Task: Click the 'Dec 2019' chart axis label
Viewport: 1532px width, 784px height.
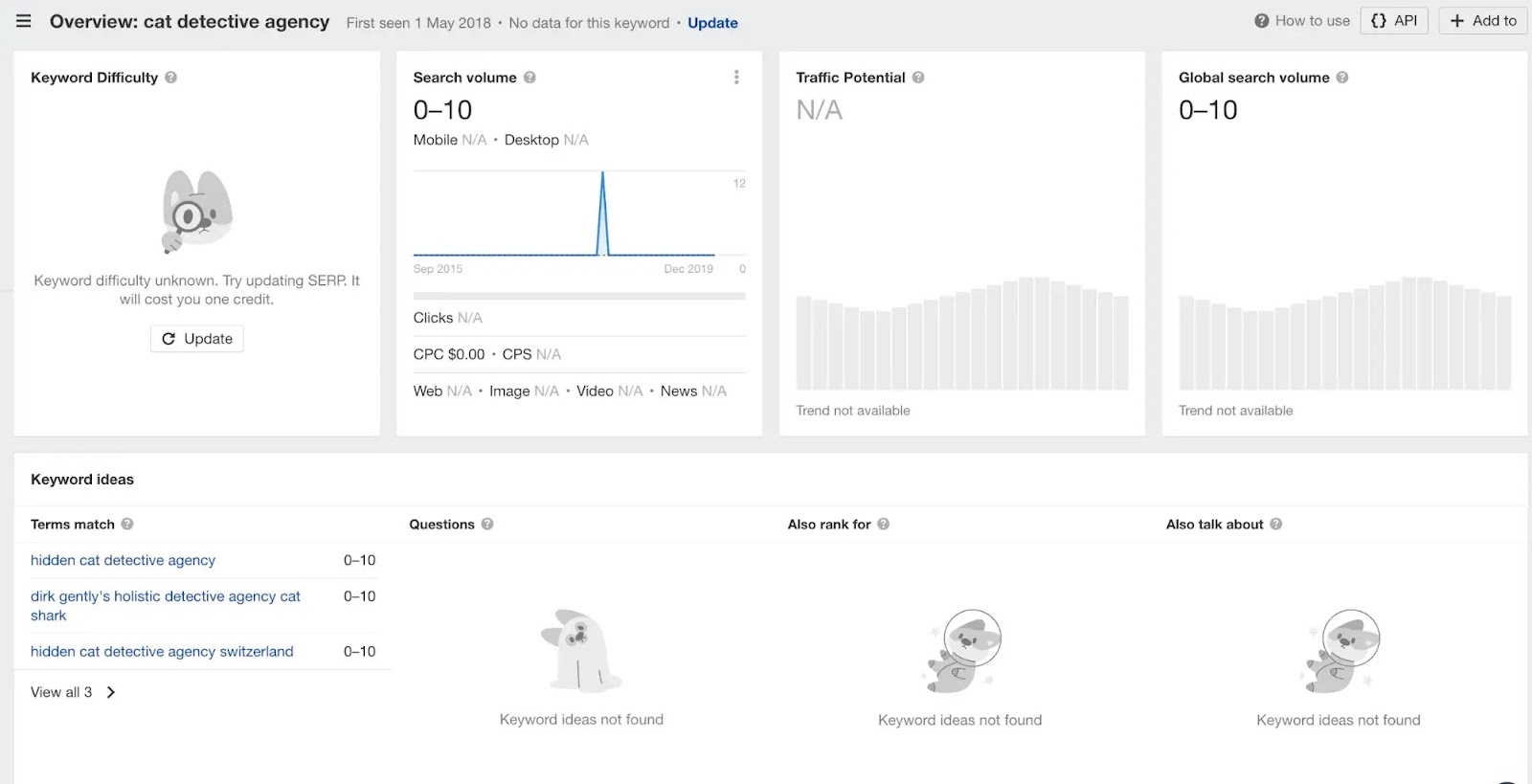Action: click(x=688, y=269)
